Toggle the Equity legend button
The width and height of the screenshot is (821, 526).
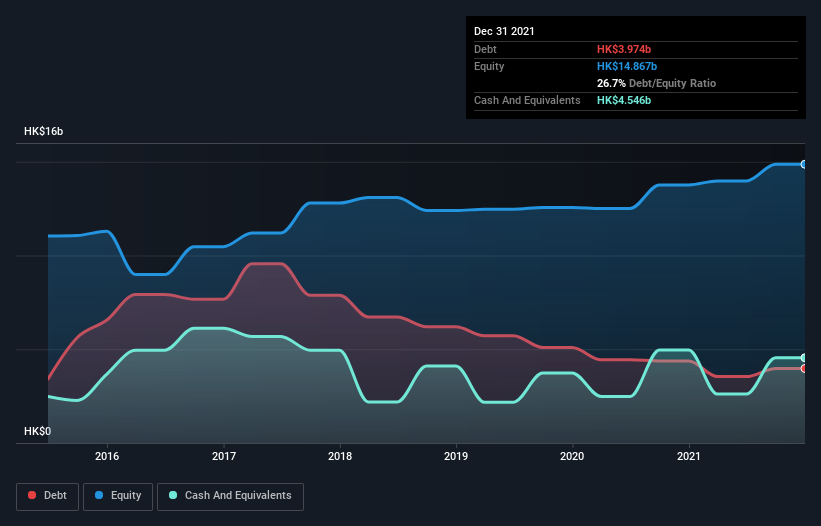click(118, 496)
